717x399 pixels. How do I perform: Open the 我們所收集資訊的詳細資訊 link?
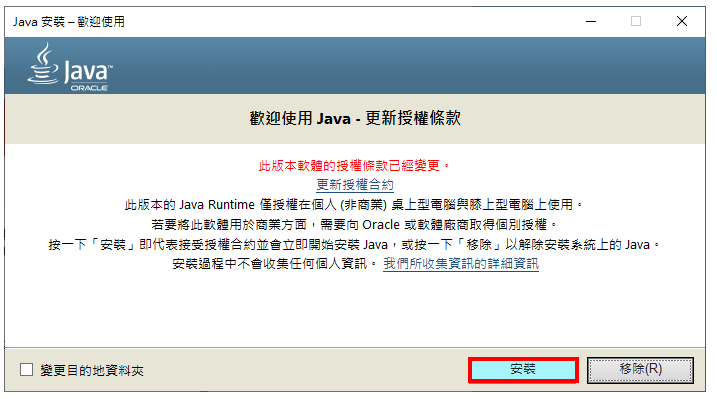pyautogui.click(x=461, y=264)
